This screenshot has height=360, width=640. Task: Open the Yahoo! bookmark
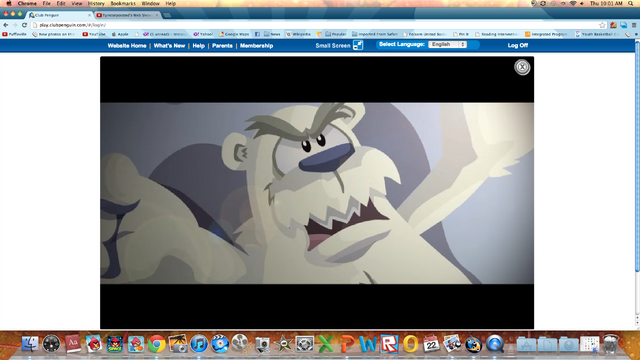pos(203,34)
